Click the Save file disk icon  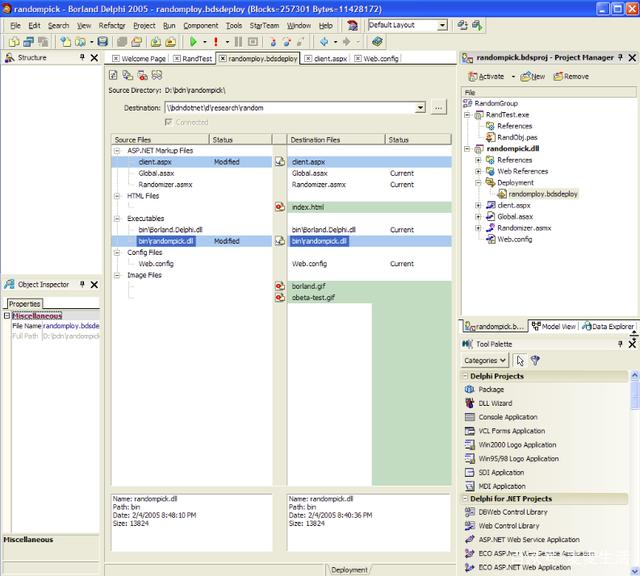tap(102, 42)
